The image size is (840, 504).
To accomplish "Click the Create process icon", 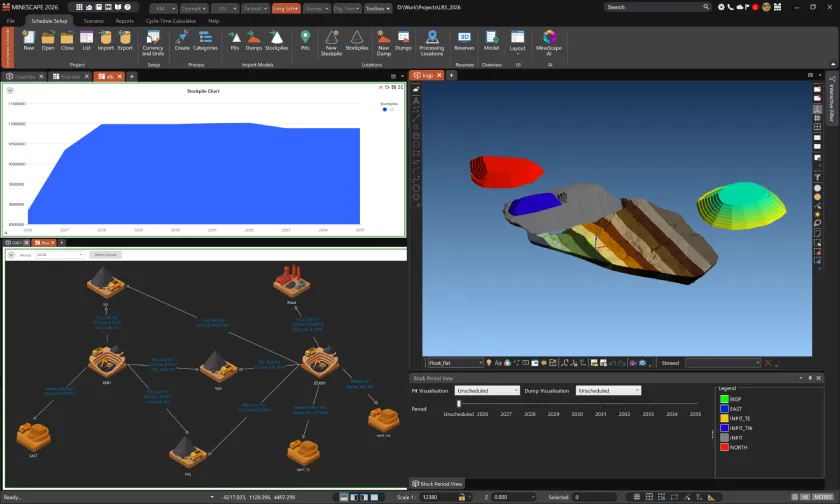I will (182, 40).
